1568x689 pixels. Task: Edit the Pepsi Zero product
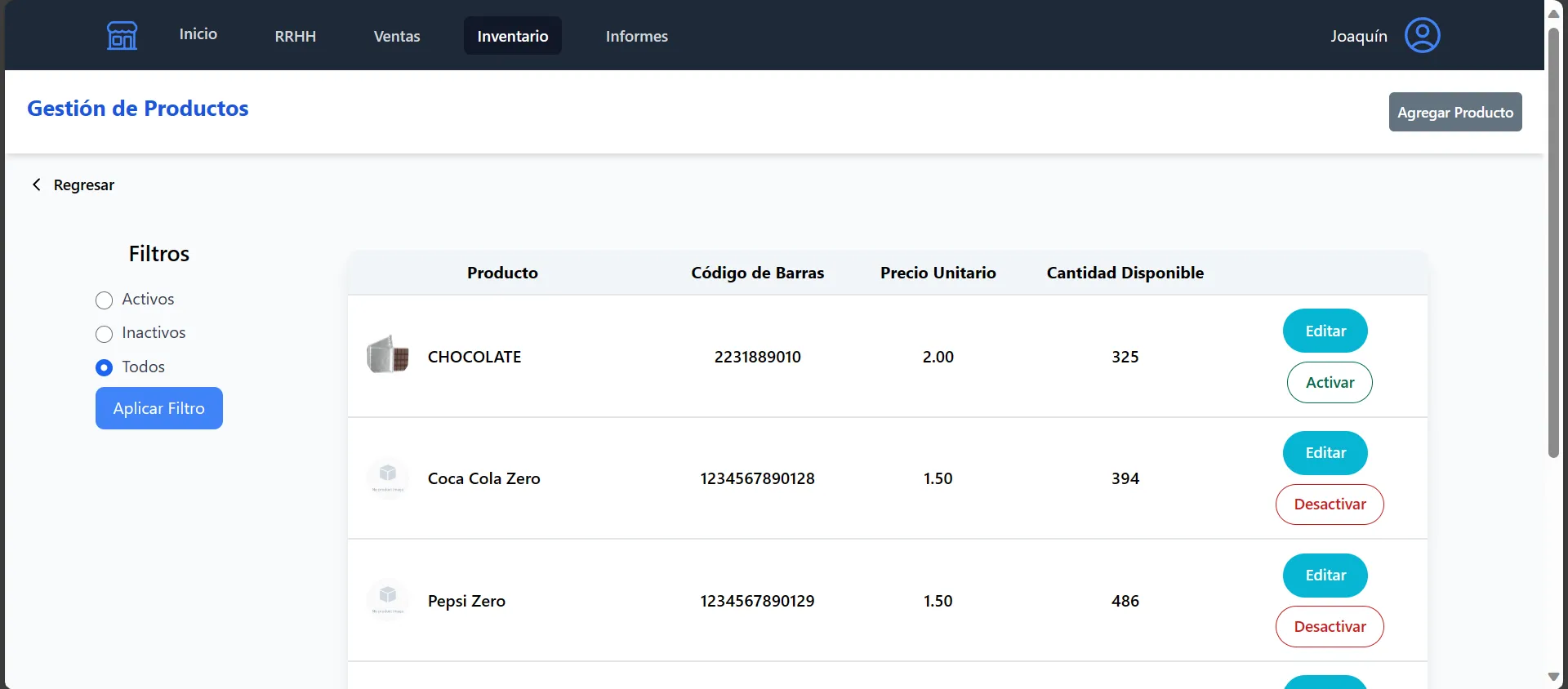1325,576
